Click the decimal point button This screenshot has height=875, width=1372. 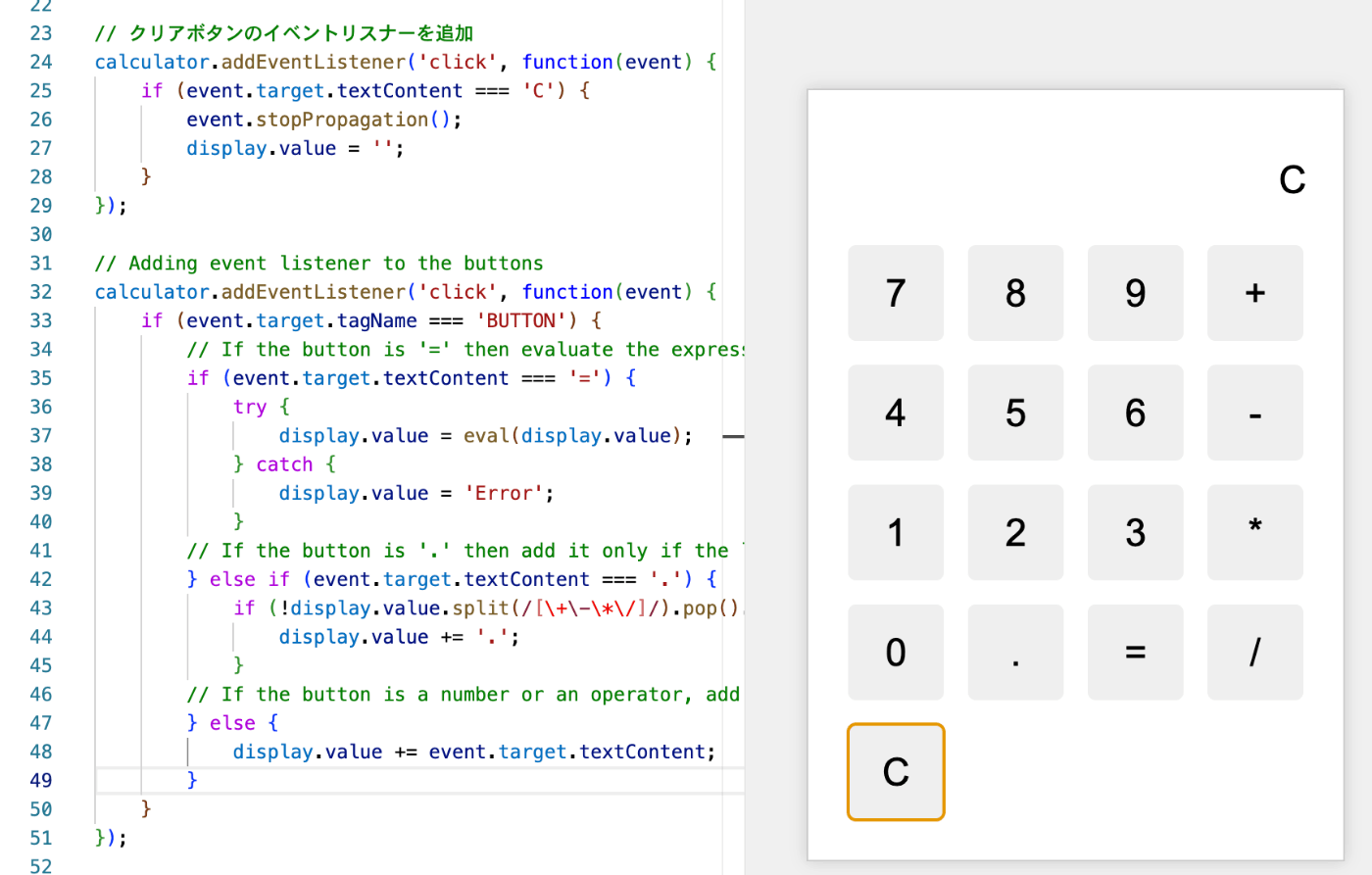(1015, 653)
